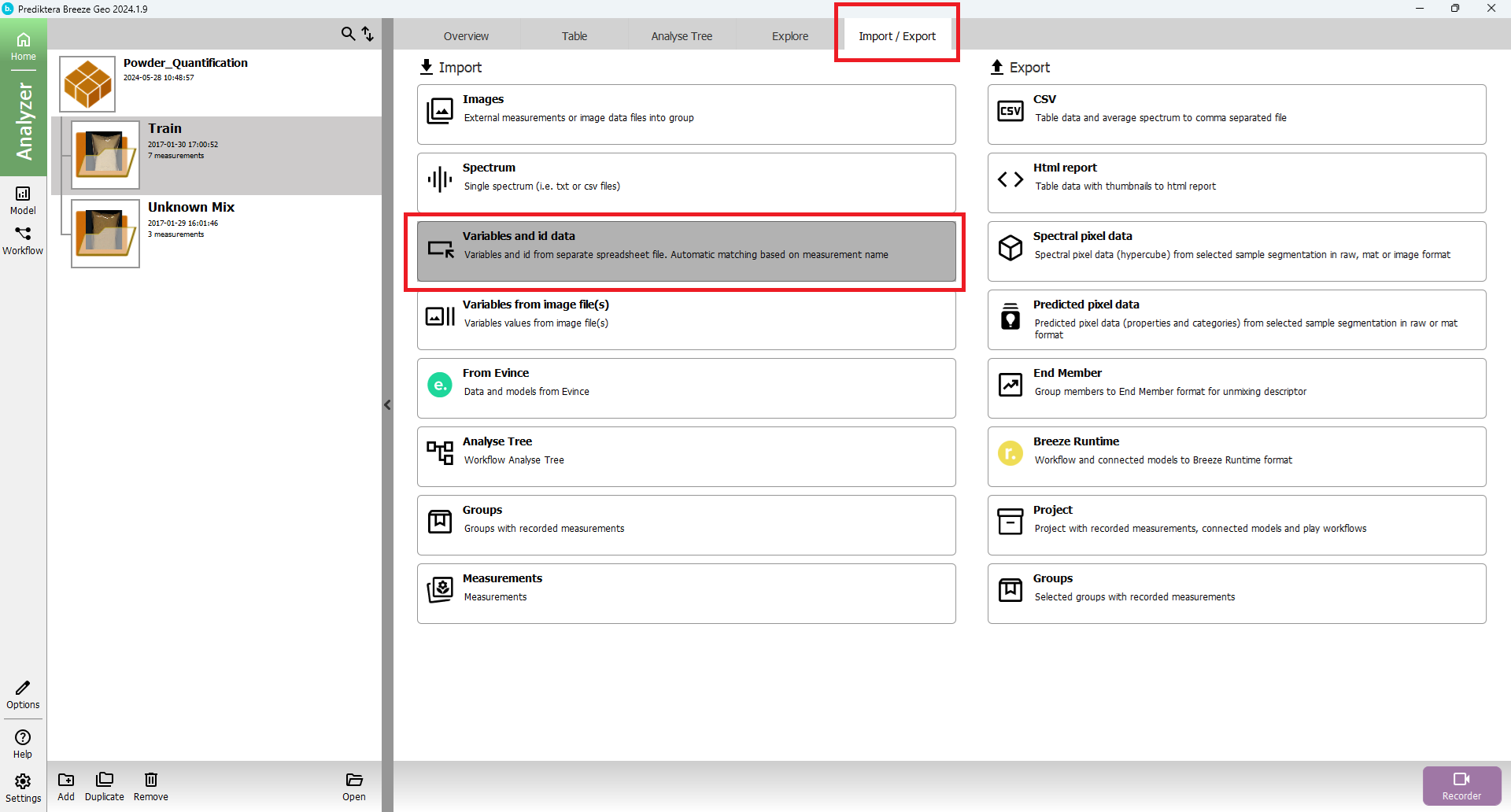Viewport: 1511px width, 812px height.
Task: Open Settings gear in sidebar
Action: (23, 788)
